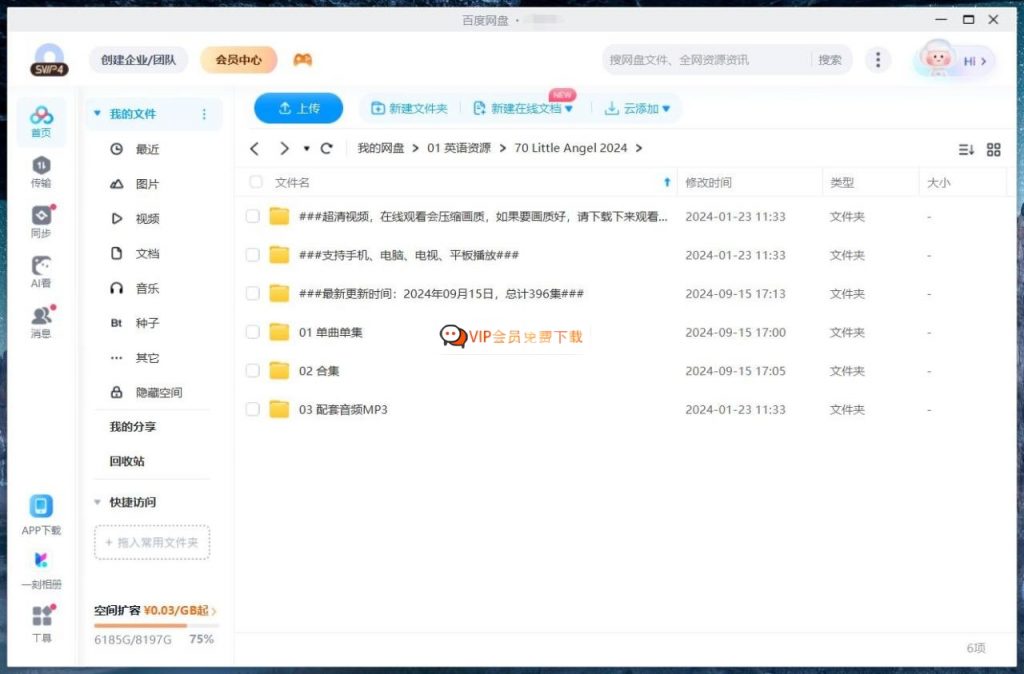Go to 我的网盘 breadcrumb
The height and width of the screenshot is (674, 1024).
(x=381, y=148)
